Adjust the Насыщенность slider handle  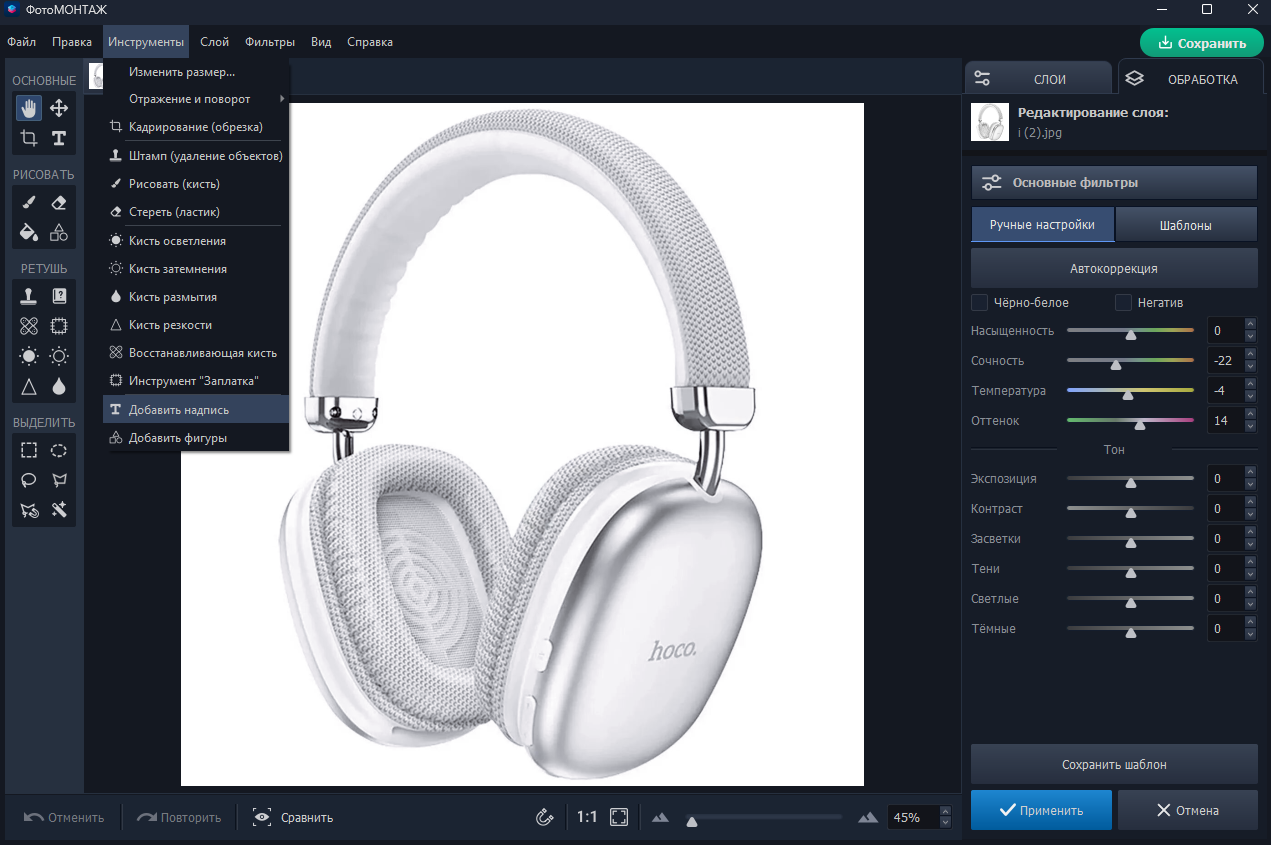coord(1131,335)
